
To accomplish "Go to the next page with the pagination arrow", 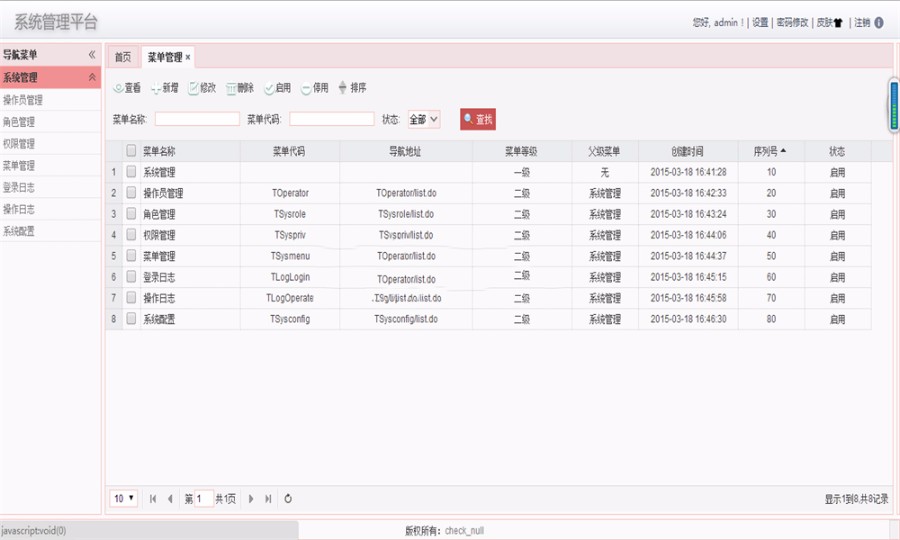I will pos(251,498).
